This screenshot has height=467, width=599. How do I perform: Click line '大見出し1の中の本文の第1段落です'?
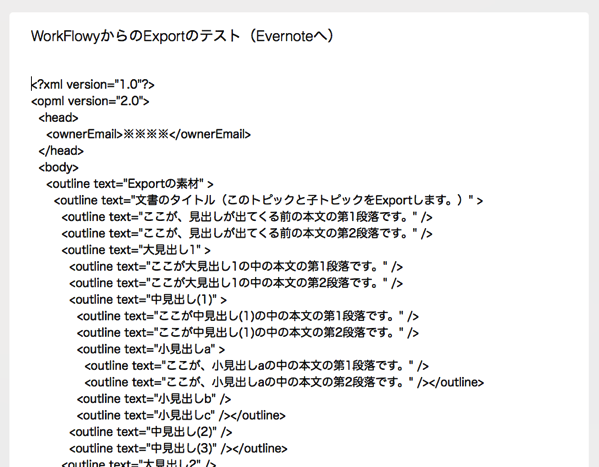[x=236, y=267]
